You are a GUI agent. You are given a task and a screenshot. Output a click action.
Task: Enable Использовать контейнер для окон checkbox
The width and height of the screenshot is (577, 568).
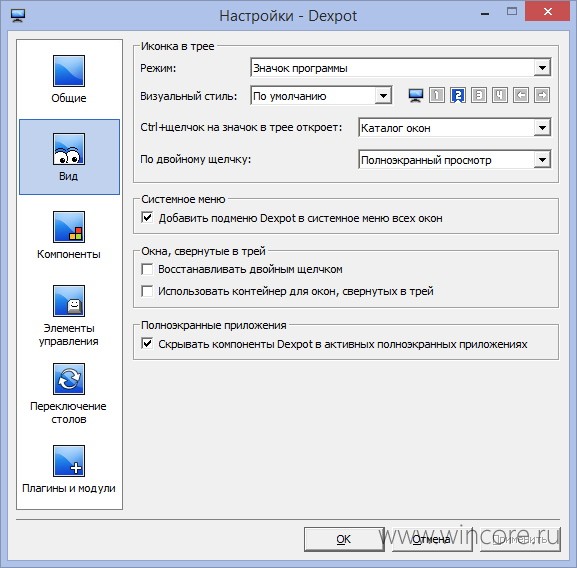(x=147, y=291)
